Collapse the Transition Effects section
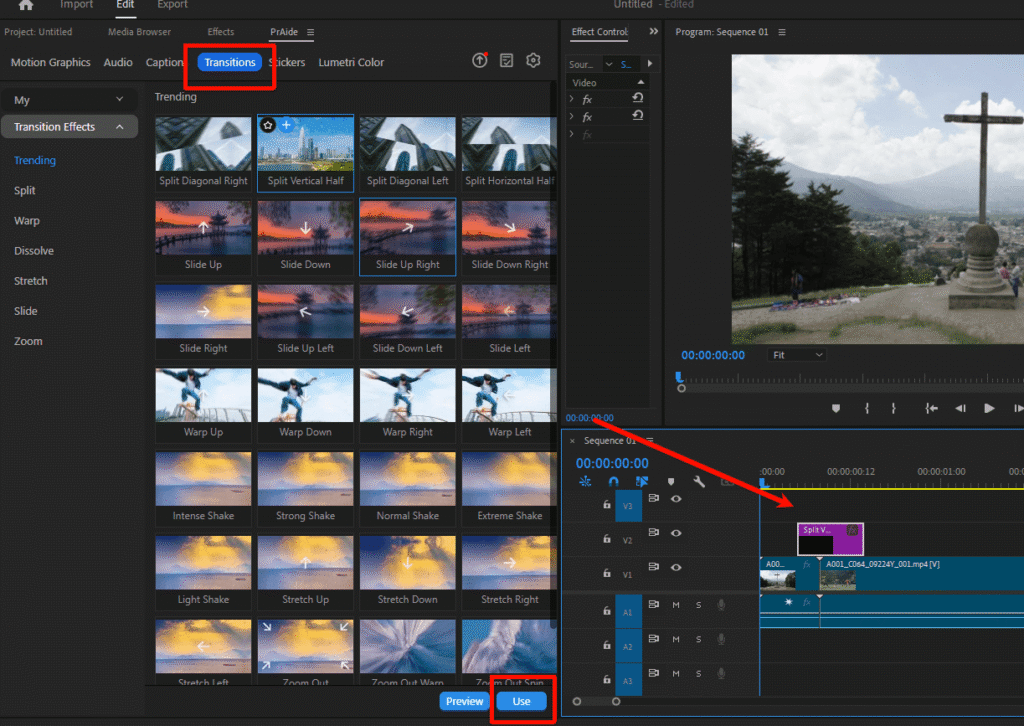The image size is (1024, 726). click(x=120, y=127)
